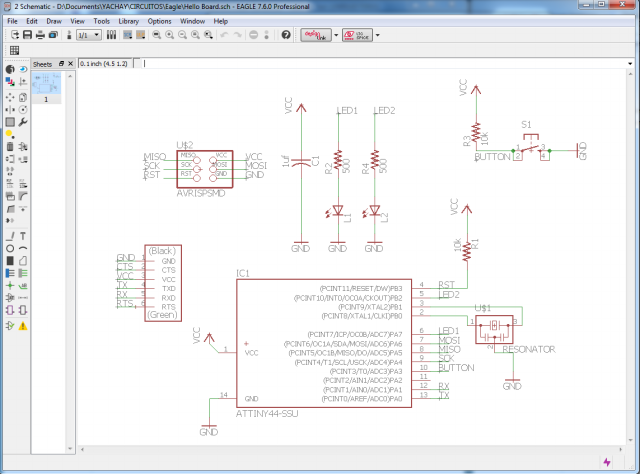Expand the designlink dropdown arrow

[x=336, y=35]
